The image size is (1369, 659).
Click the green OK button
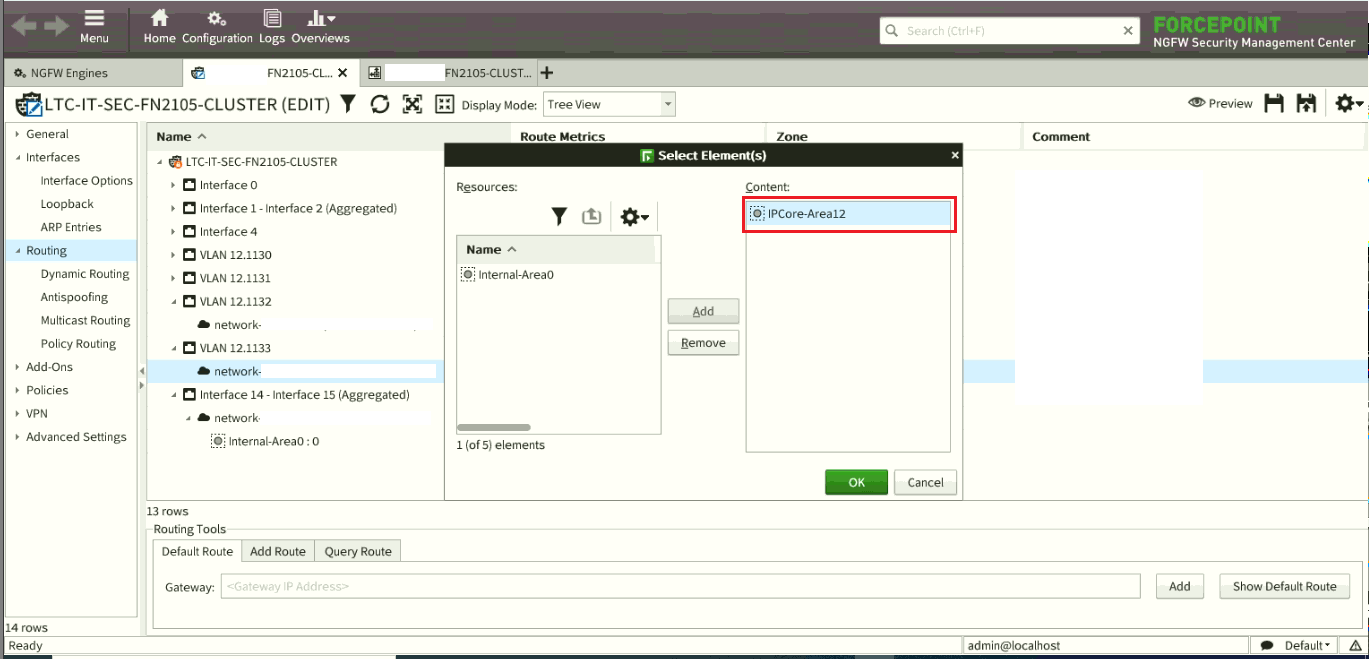856,482
